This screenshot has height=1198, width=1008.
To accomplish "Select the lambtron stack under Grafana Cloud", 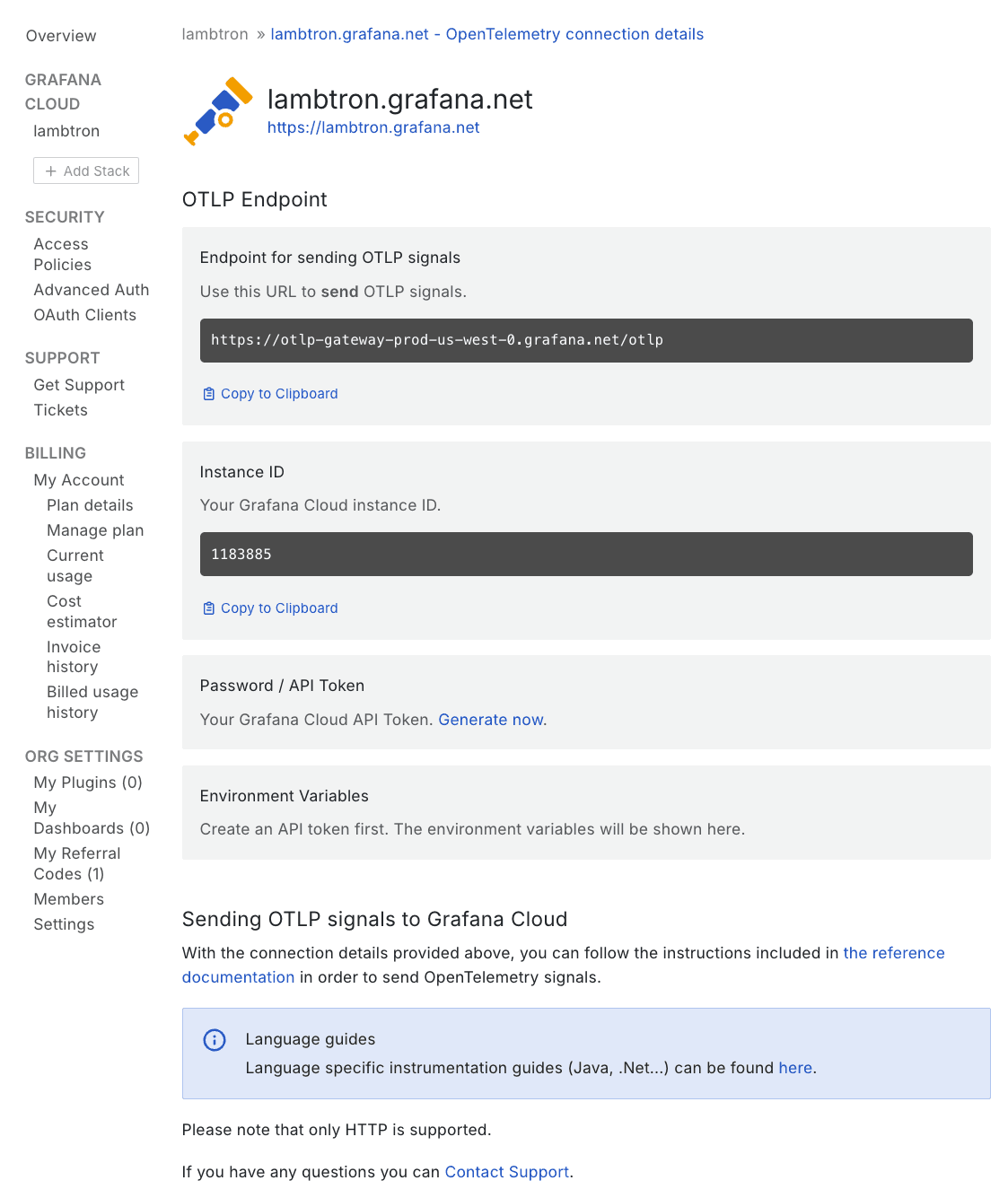I will [66, 131].
